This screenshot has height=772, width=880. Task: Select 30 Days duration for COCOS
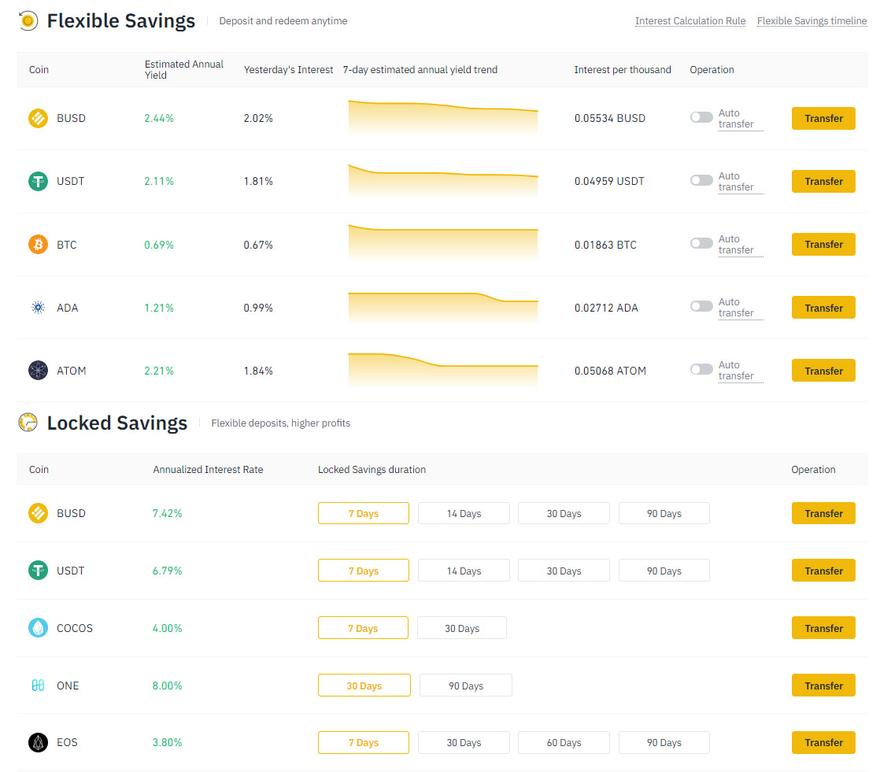point(462,628)
